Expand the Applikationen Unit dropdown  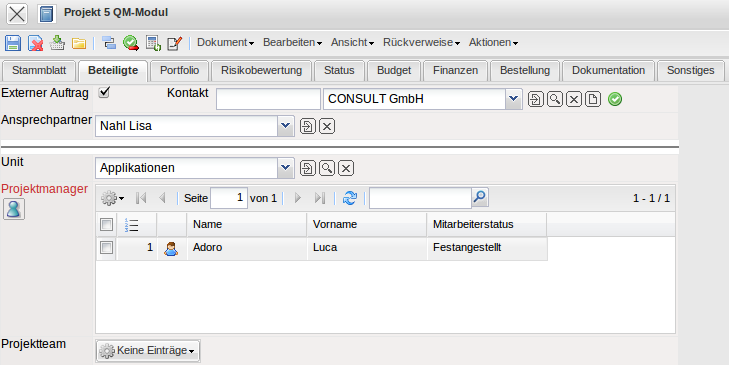[x=285, y=168]
